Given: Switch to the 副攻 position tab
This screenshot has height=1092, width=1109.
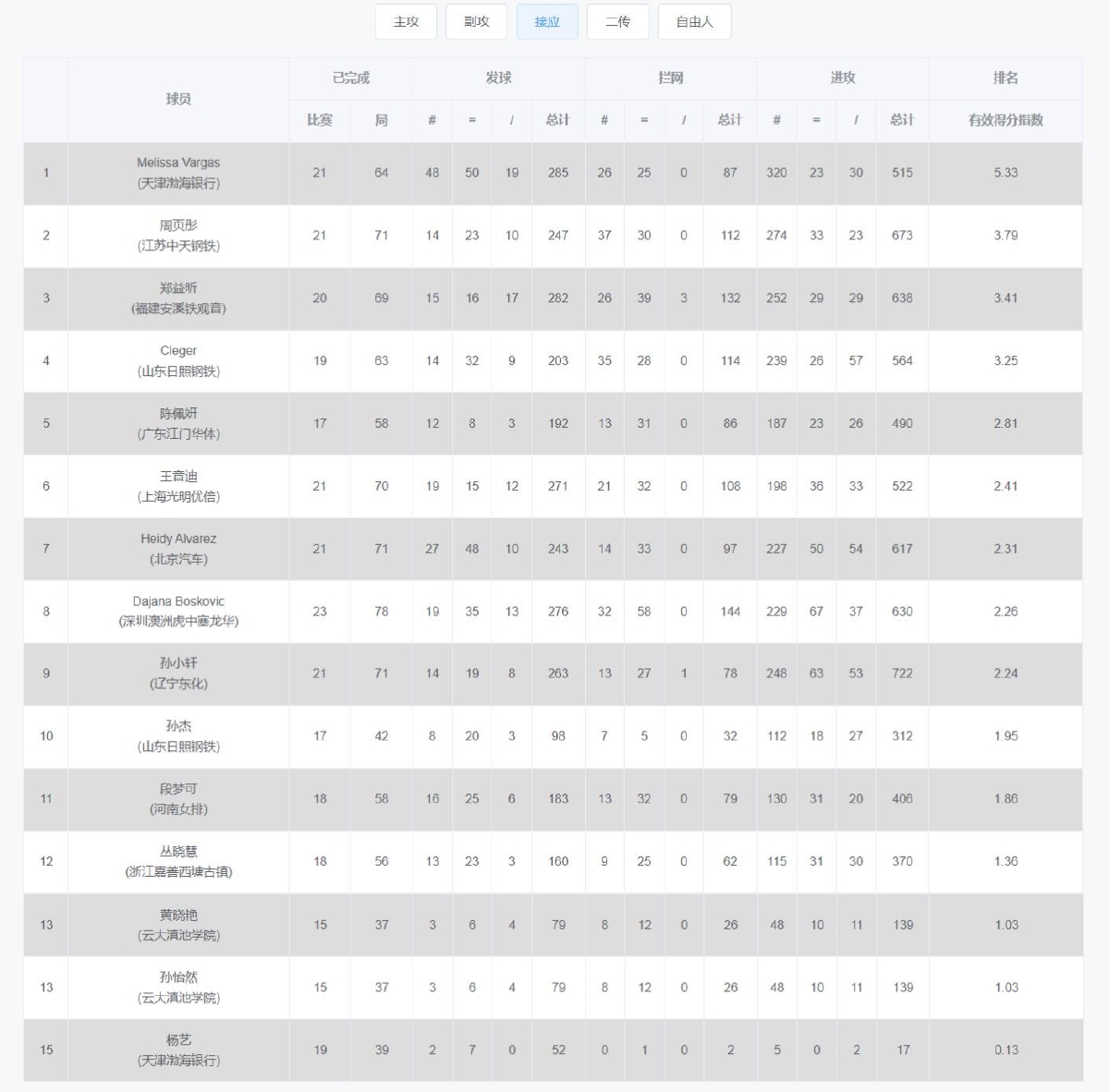Looking at the screenshot, I should tap(476, 22).
